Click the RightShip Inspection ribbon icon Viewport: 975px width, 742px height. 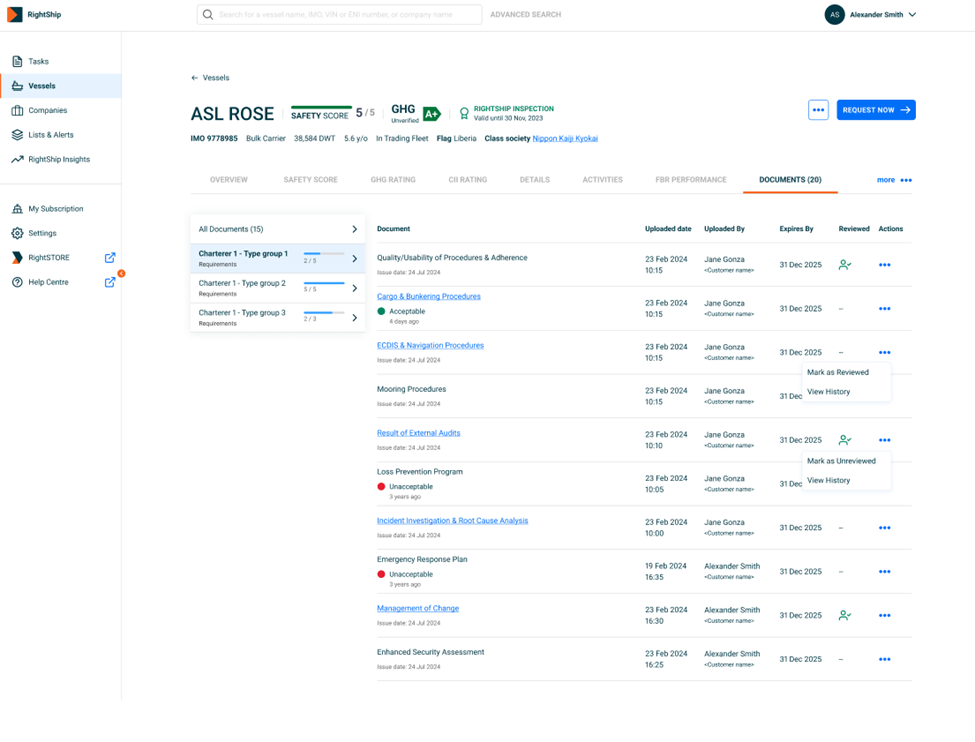pyautogui.click(x=464, y=113)
